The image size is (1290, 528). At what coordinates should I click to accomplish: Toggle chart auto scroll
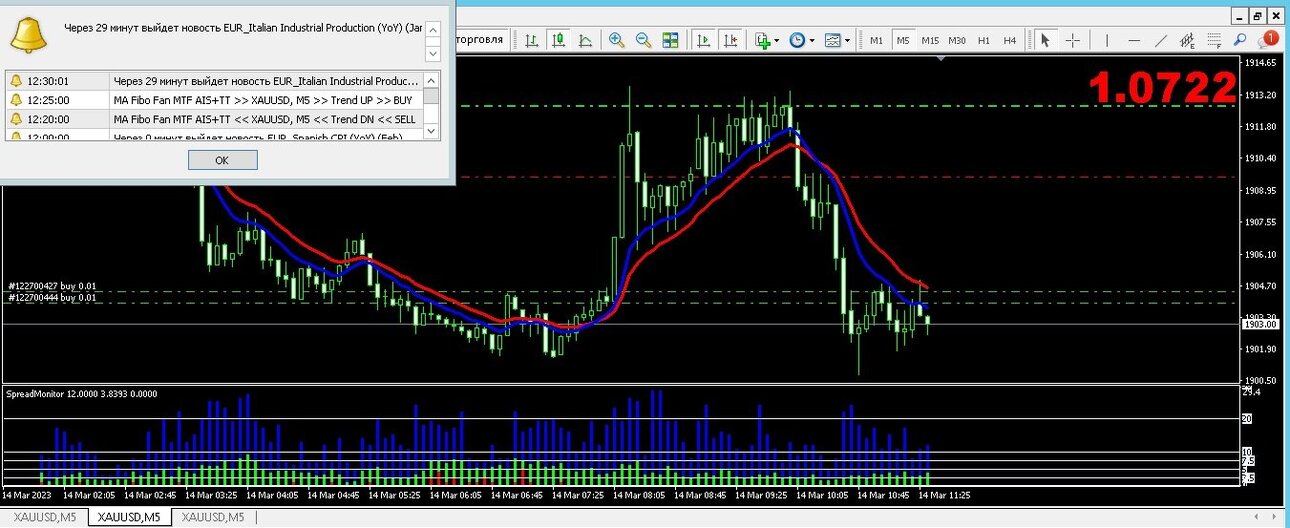click(704, 40)
